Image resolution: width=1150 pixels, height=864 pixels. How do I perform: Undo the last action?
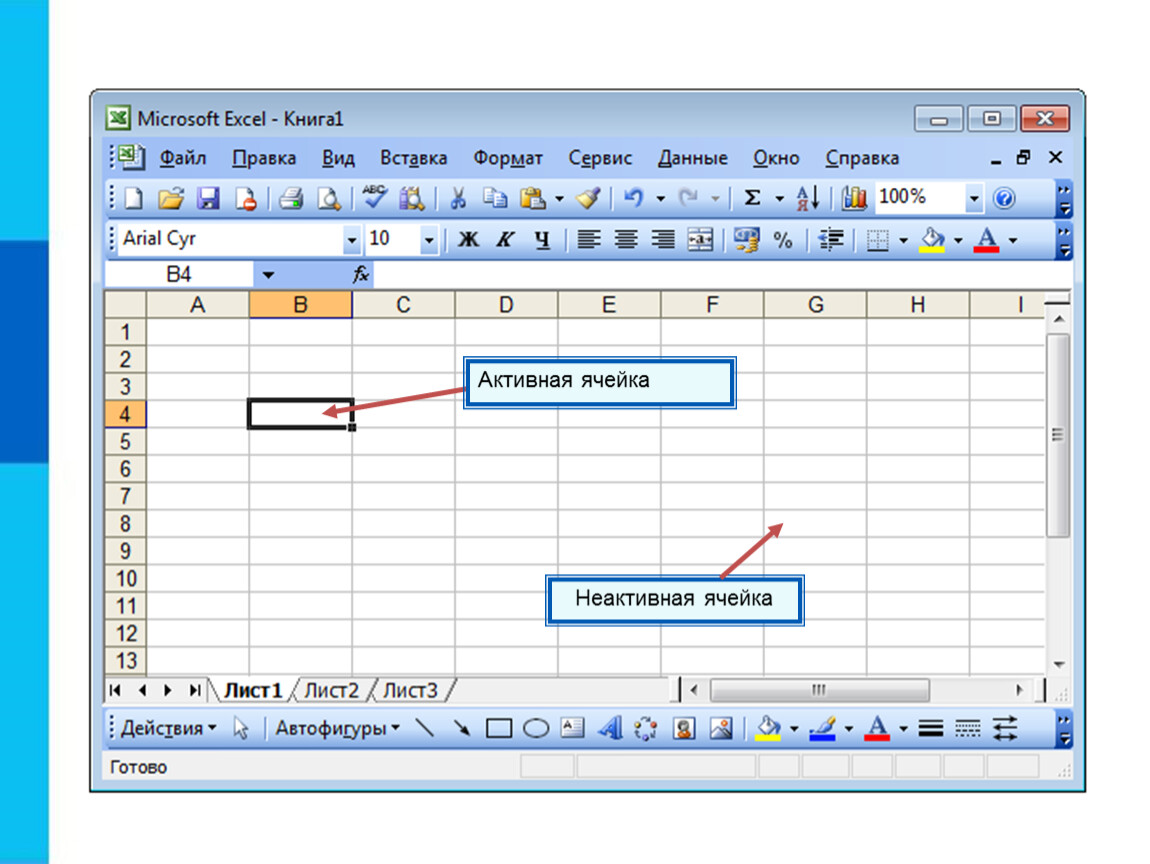click(633, 198)
